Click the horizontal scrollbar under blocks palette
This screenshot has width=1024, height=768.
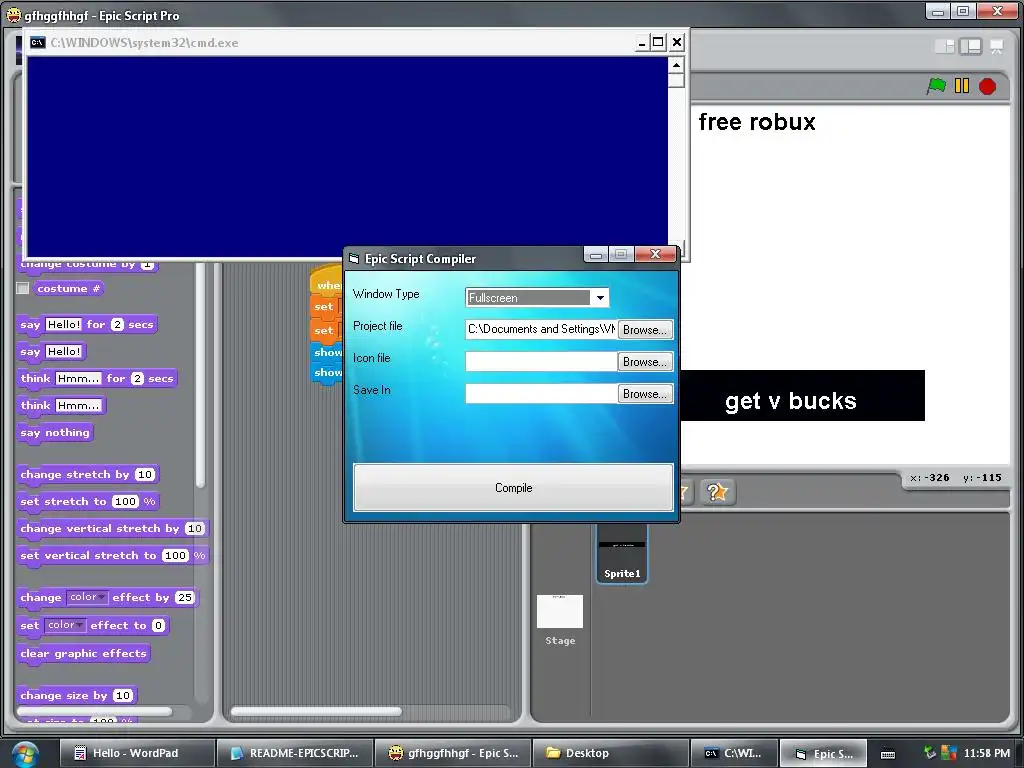[95, 711]
